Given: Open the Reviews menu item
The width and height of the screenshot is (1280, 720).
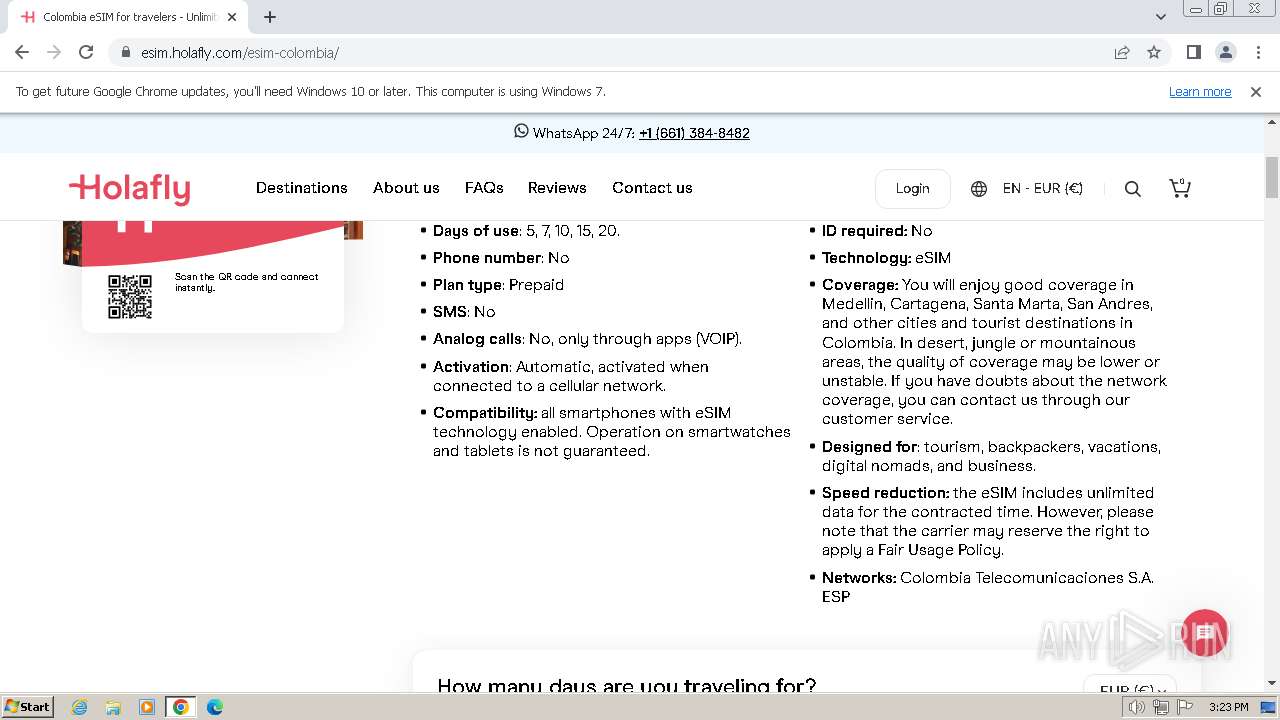Looking at the screenshot, I should tap(557, 188).
